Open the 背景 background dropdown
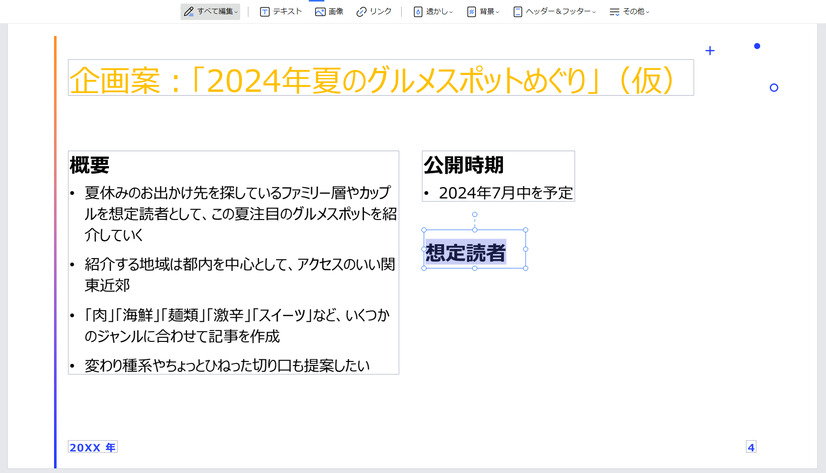 (483, 12)
